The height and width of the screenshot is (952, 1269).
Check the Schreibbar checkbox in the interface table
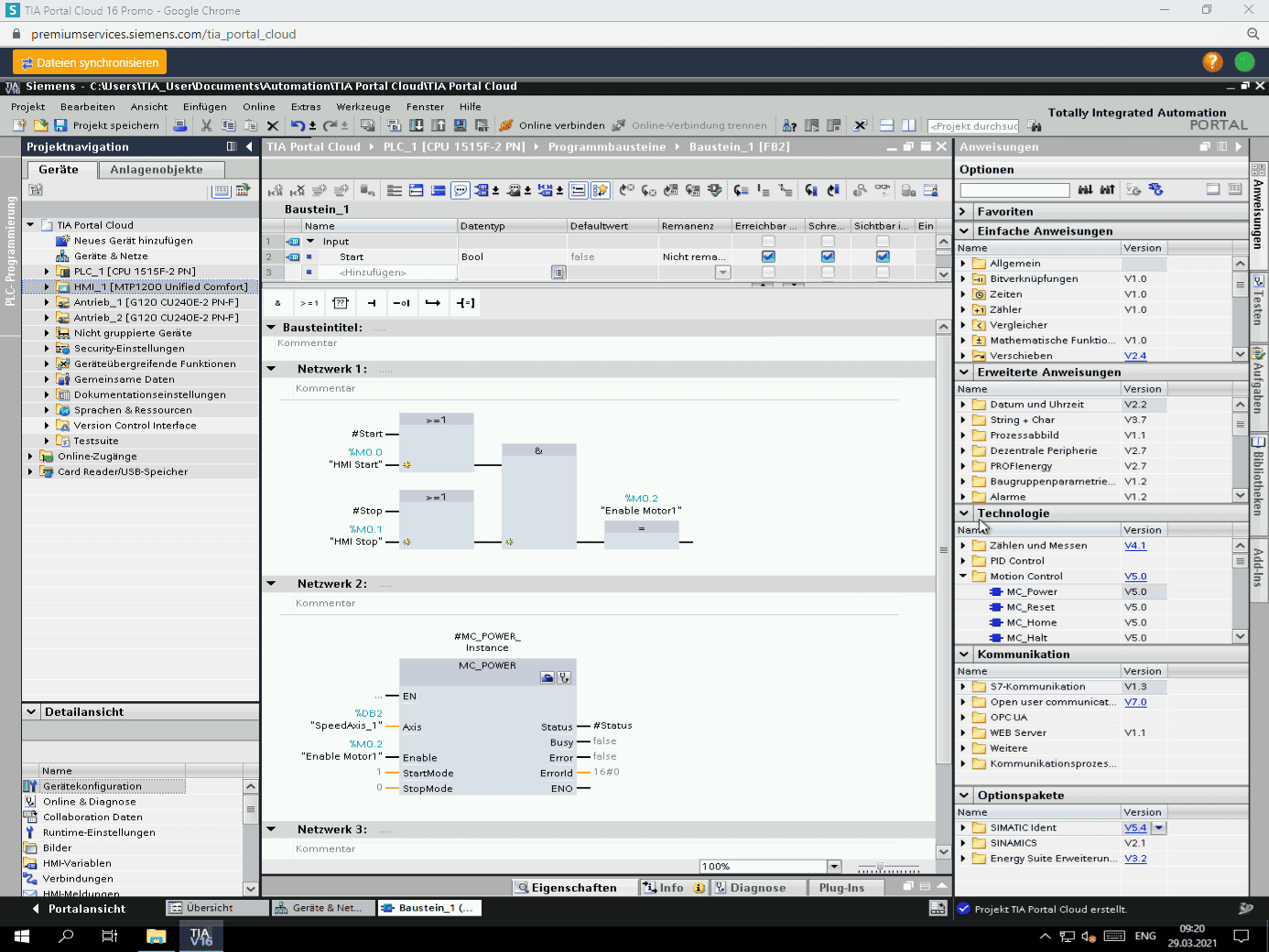[827, 256]
